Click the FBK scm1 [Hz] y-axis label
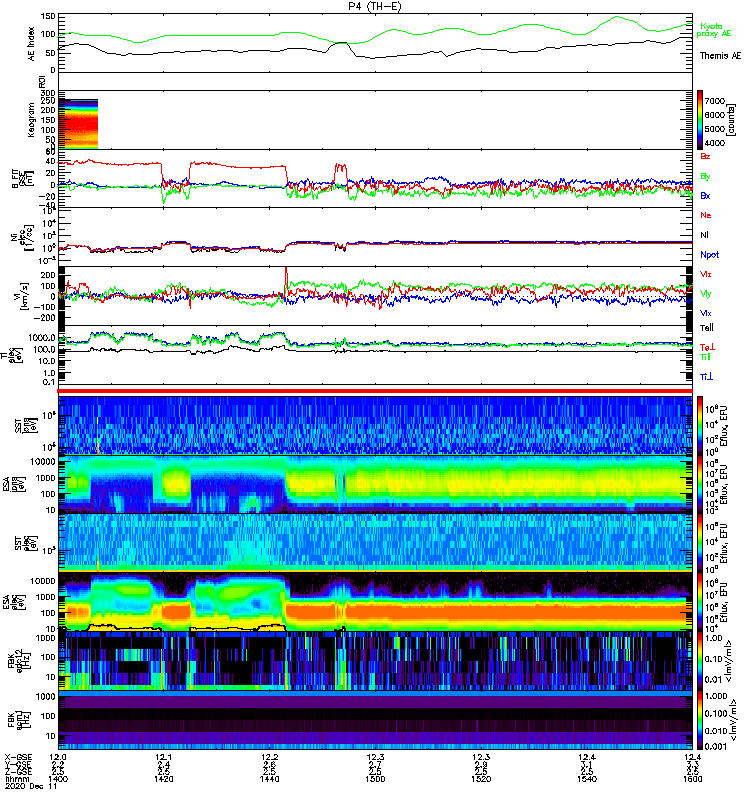Viewport: 750px width, 800px height. tap(19, 719)
